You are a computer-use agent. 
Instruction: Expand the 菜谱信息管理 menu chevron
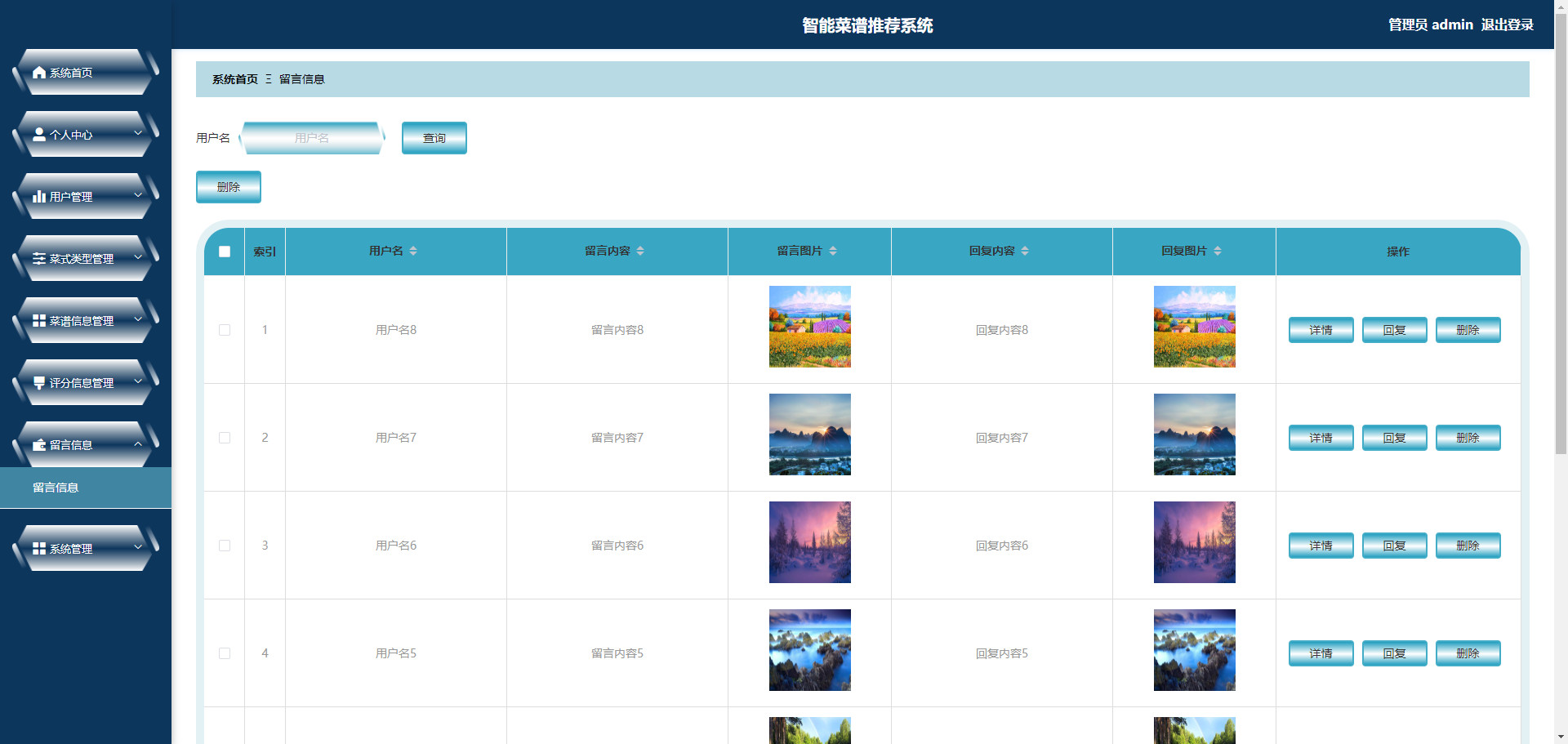point(138,319)
